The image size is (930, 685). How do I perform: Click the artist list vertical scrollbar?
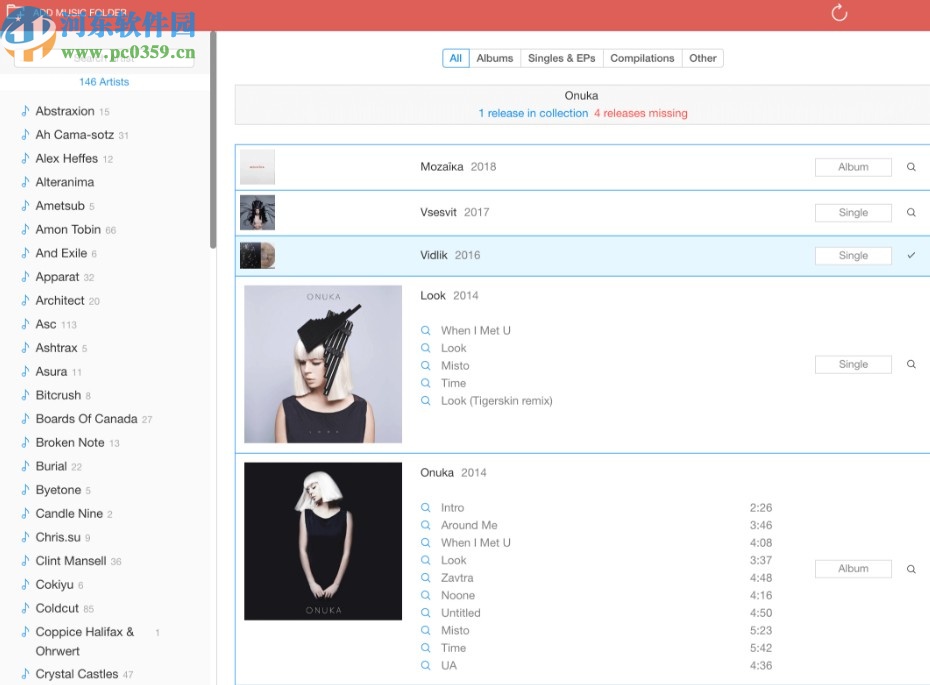point(212,140)
